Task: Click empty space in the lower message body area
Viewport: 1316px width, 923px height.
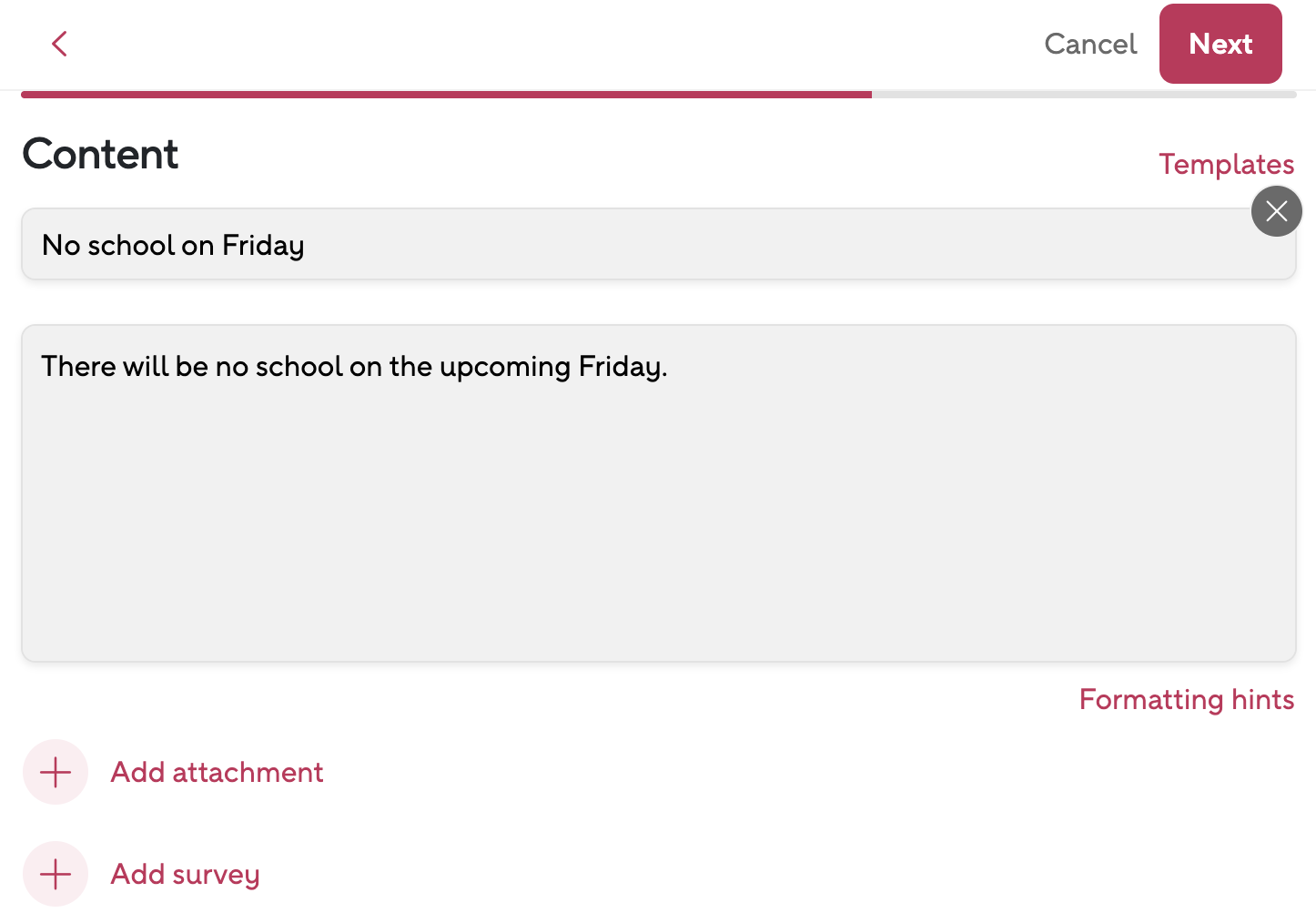Action: (658, 546)
